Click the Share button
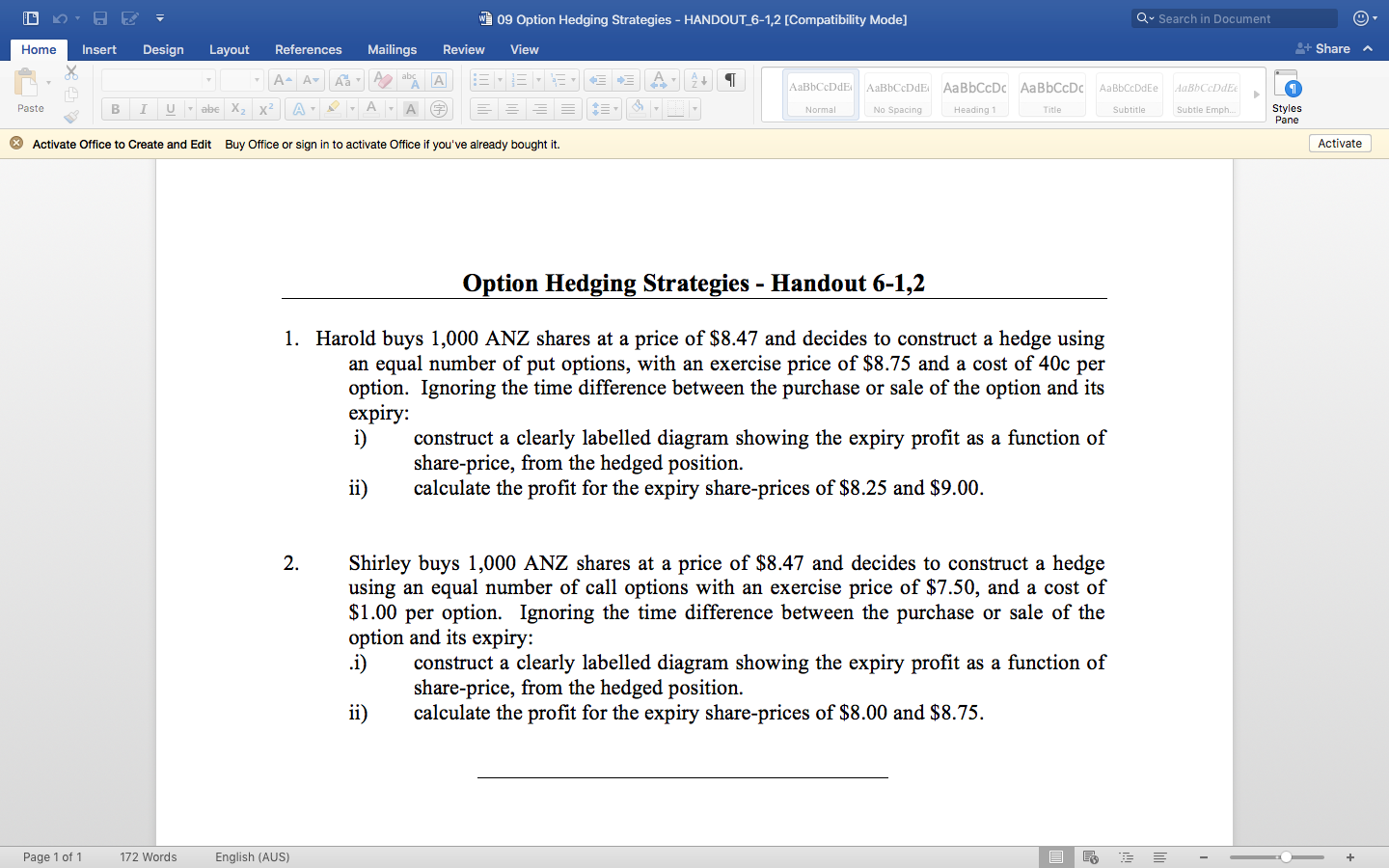The width and height of the screenshot is (1389, 868). (x=1322, y=48)
